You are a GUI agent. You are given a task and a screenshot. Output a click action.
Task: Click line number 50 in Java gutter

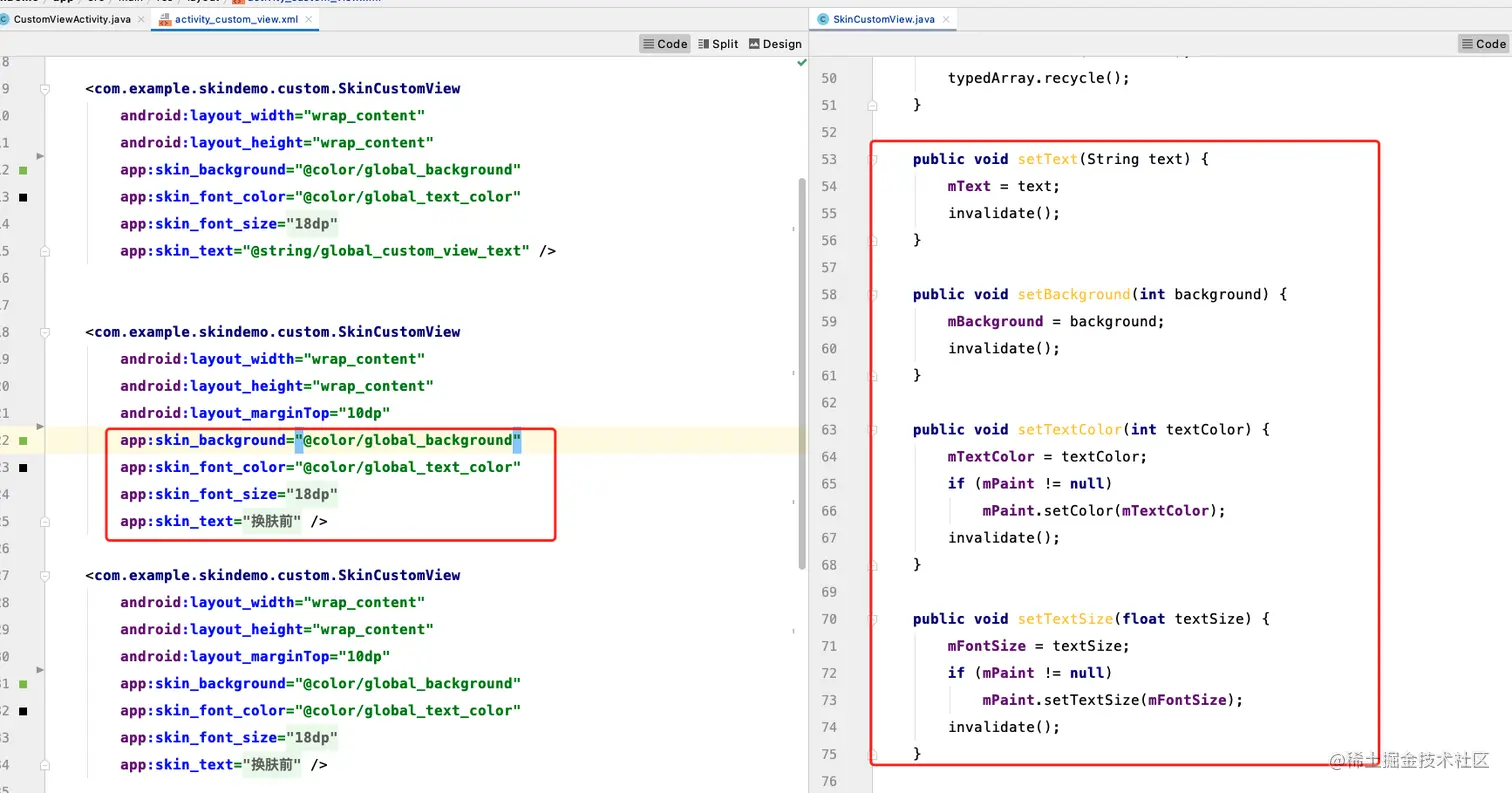point(829,78)
